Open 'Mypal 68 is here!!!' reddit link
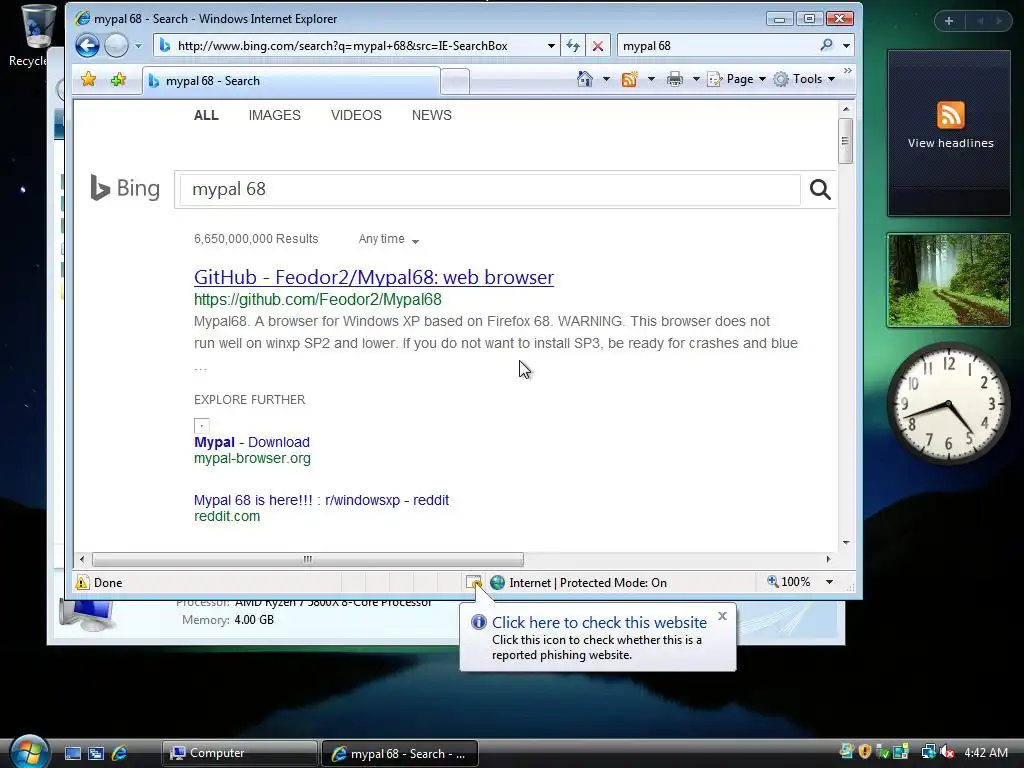The height and width of the screenshot is (768, 1024). pyautogui.click(x=321, y=500)
